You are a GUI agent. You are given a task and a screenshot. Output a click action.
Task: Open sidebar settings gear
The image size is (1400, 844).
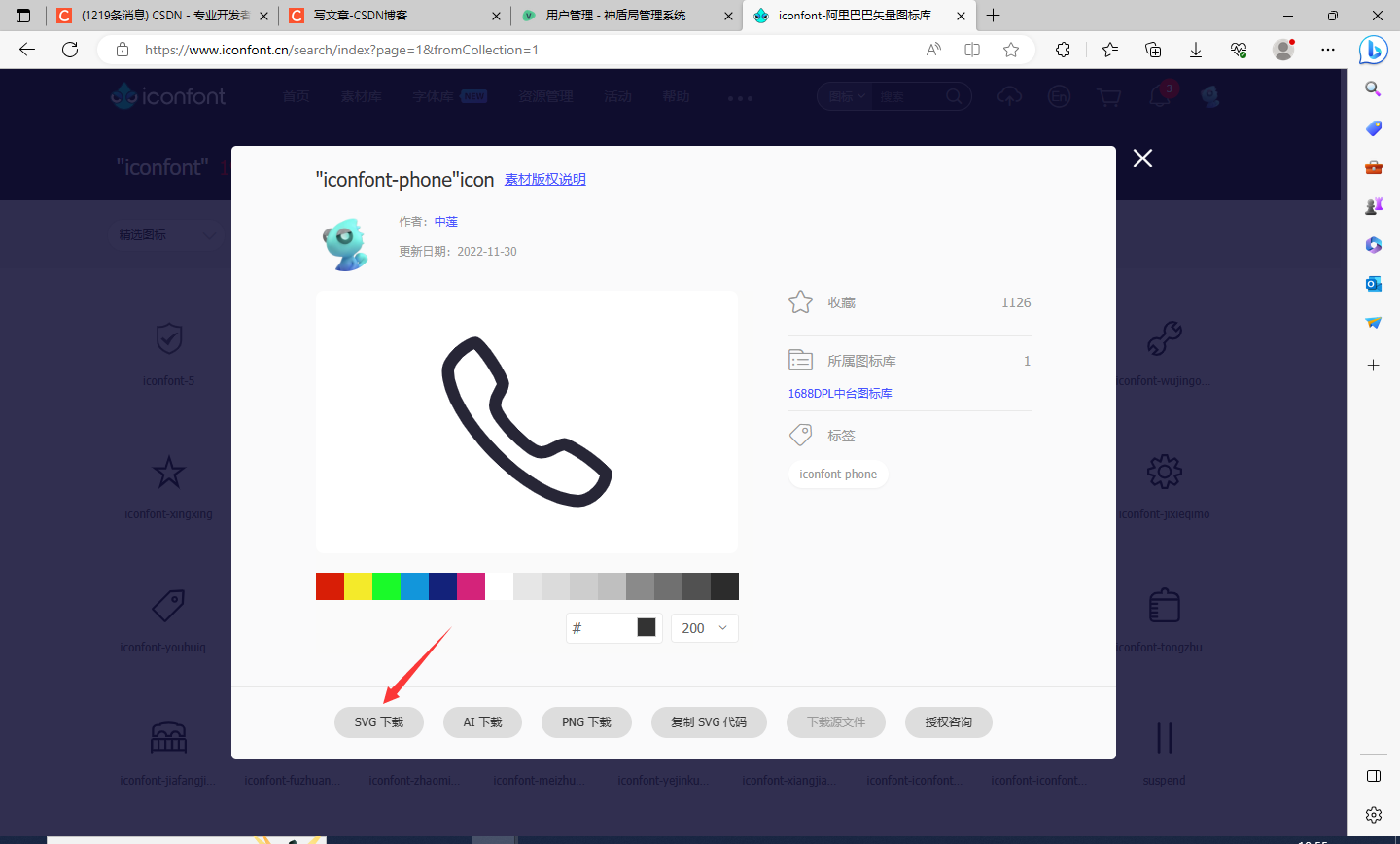(1373, 815)
